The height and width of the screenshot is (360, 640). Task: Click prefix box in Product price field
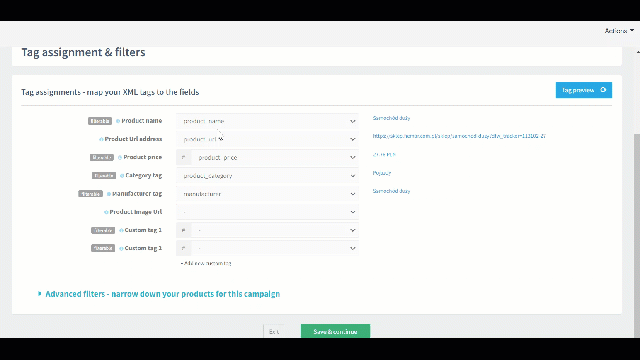(184, 158)
